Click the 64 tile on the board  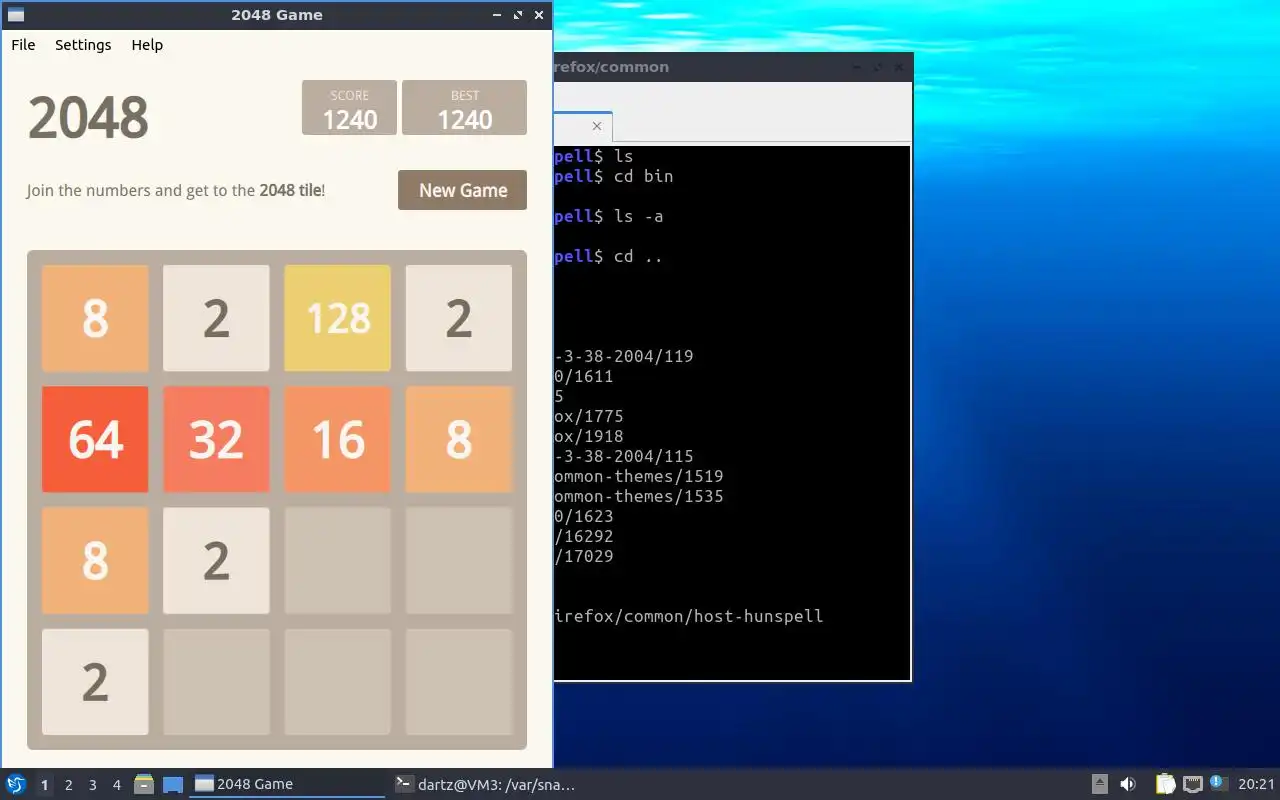coord(95,439)
